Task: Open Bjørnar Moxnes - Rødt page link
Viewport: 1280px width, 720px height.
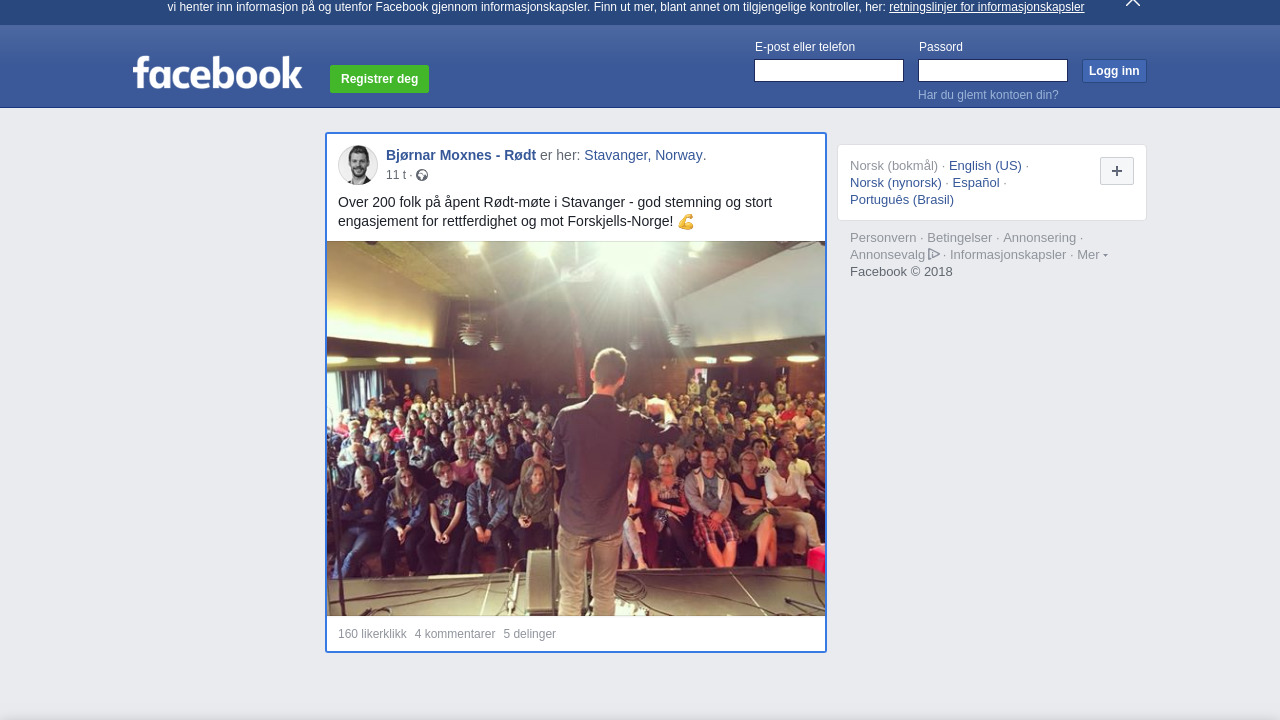Action: tap(461, 155)
